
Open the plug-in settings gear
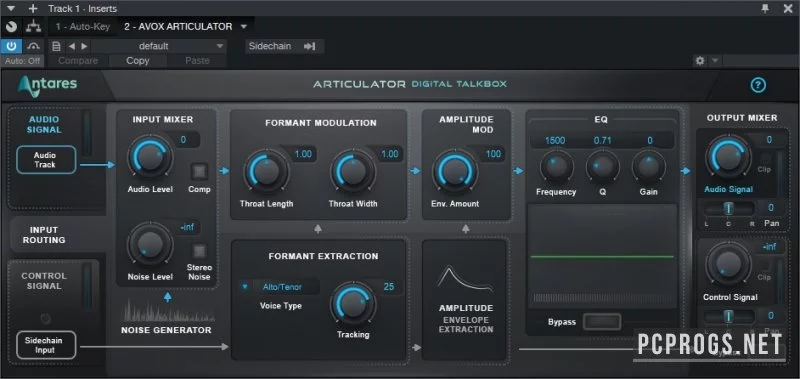click(700, 61)
